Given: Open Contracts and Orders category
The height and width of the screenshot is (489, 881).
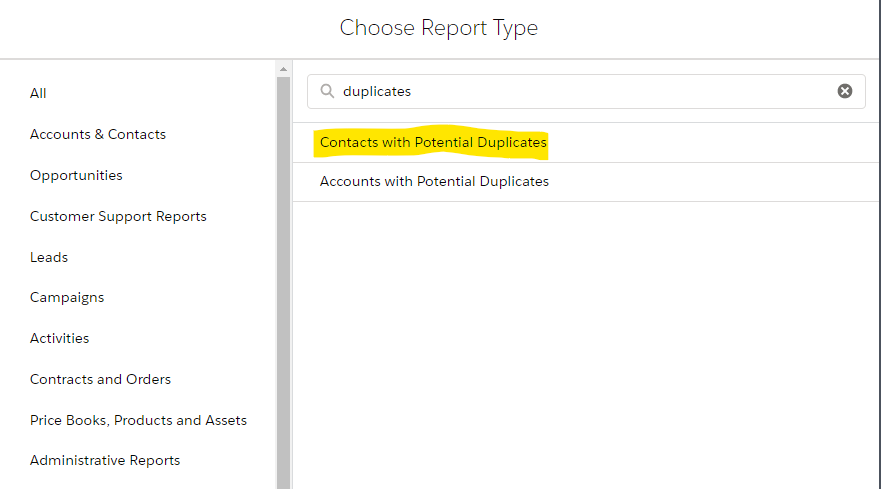Looking at the screenshot, I should pos(100,379).
